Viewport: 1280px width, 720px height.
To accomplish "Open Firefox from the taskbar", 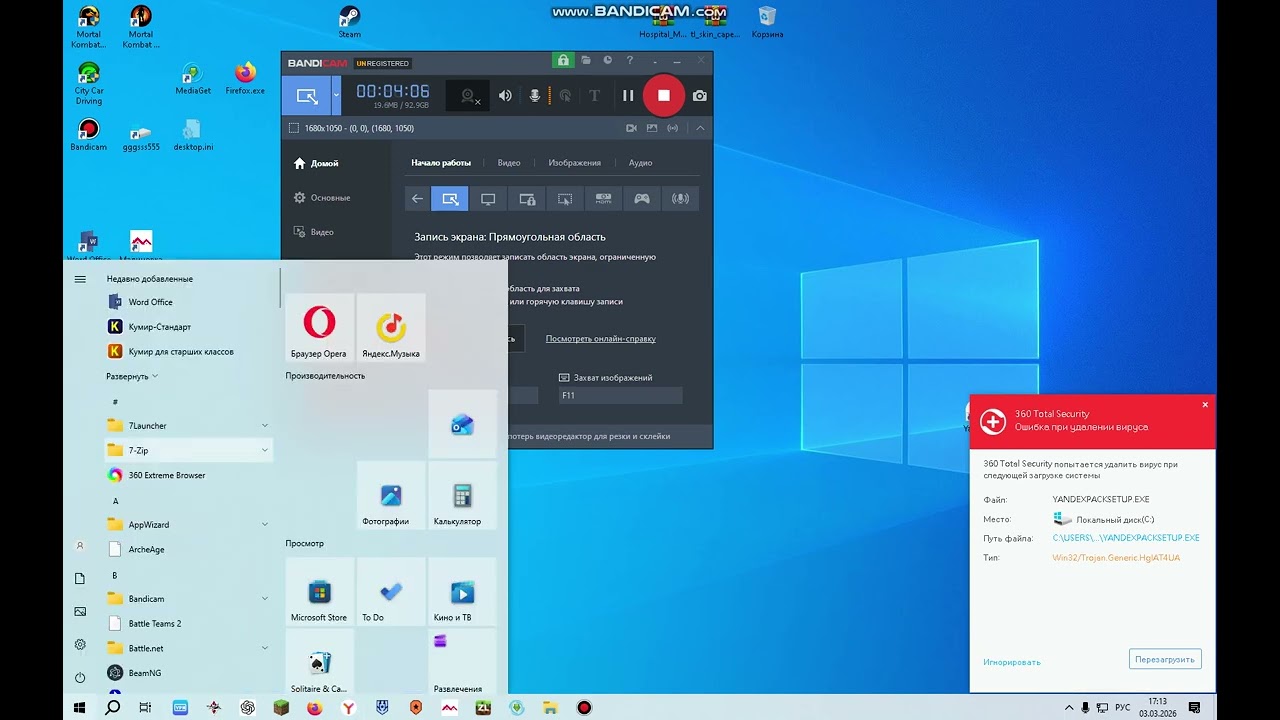I will click(x=315, y=708).
